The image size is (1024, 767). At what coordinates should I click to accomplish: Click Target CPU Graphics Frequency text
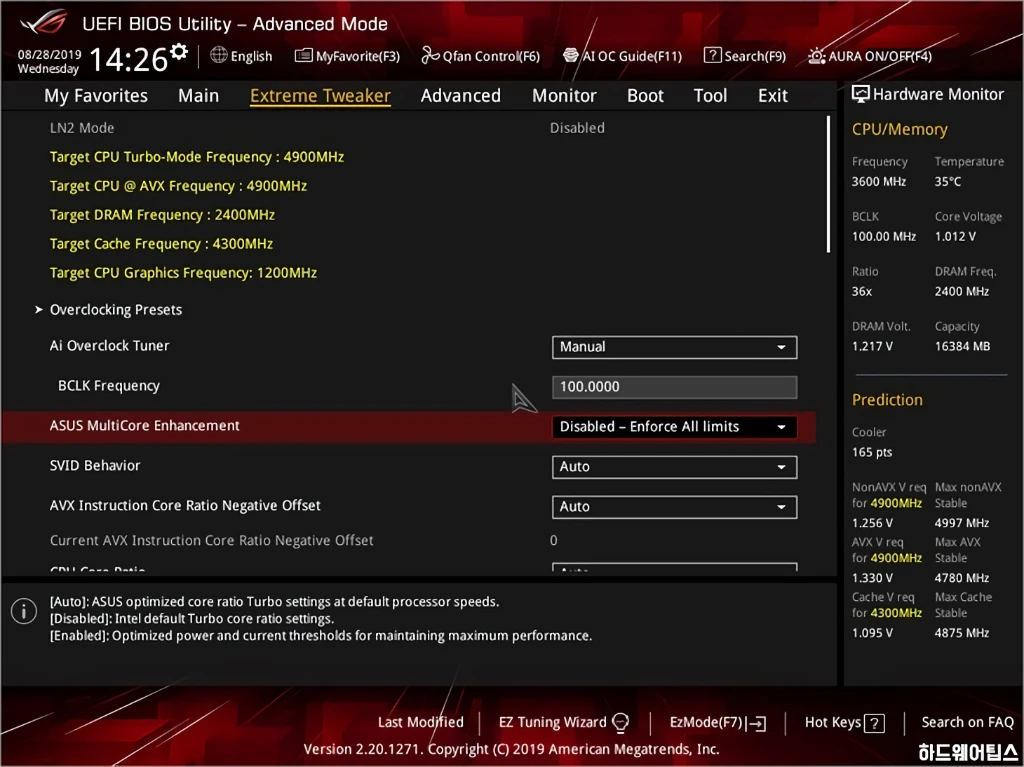coord(183,273)
